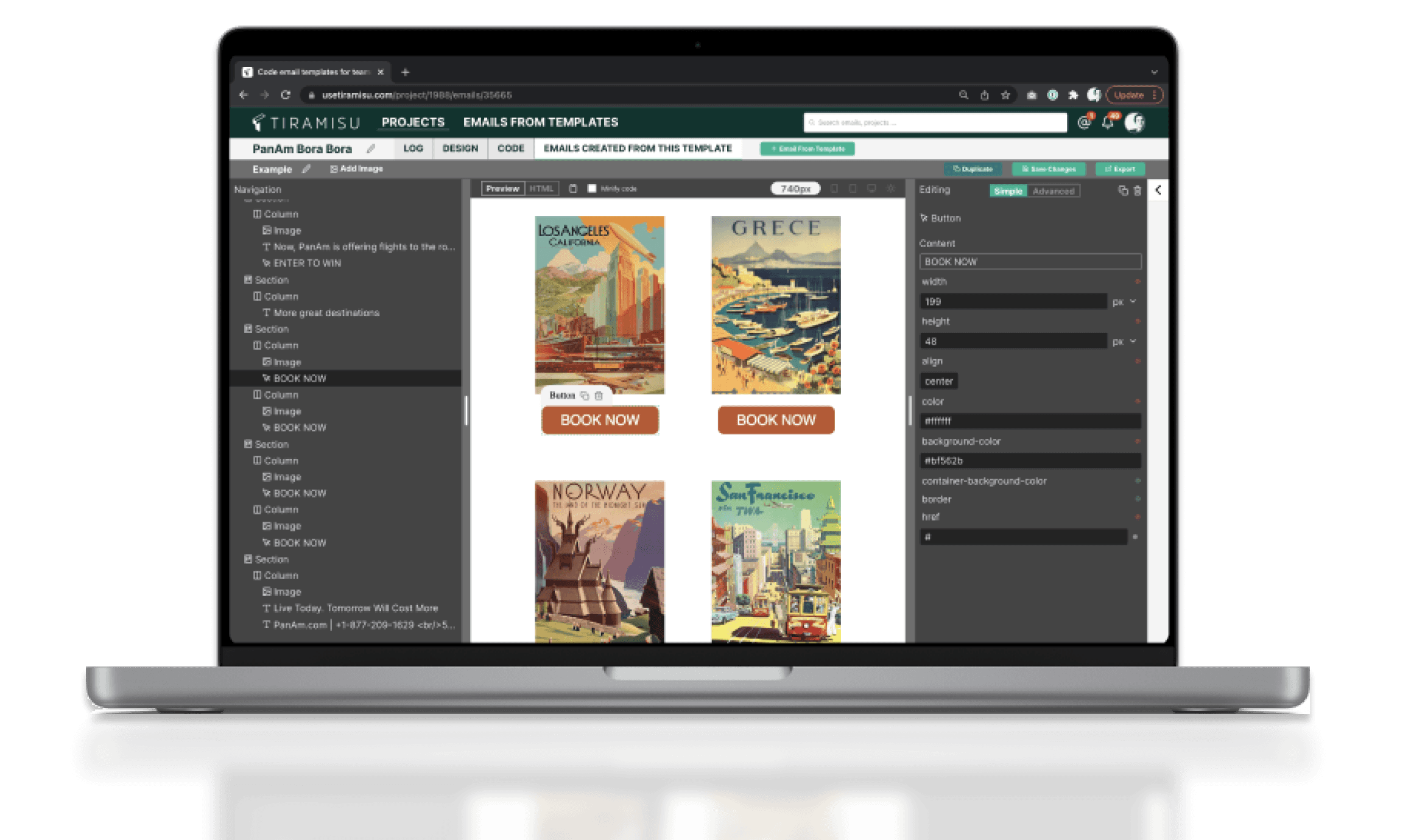Switch editing mode to Simple
The width and height of the screenshot is (1425, 840).
pyautogui.click(x=1008, y=191)
